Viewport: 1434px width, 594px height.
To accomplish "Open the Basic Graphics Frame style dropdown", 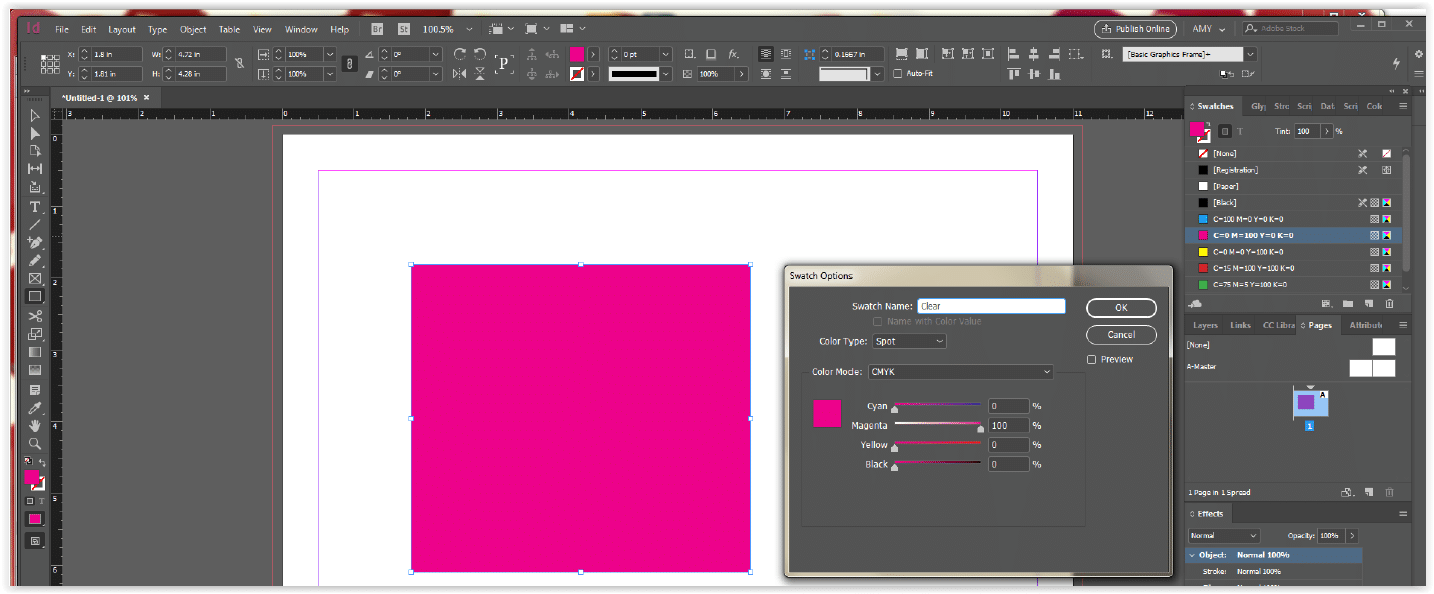I will (1250, 54).
